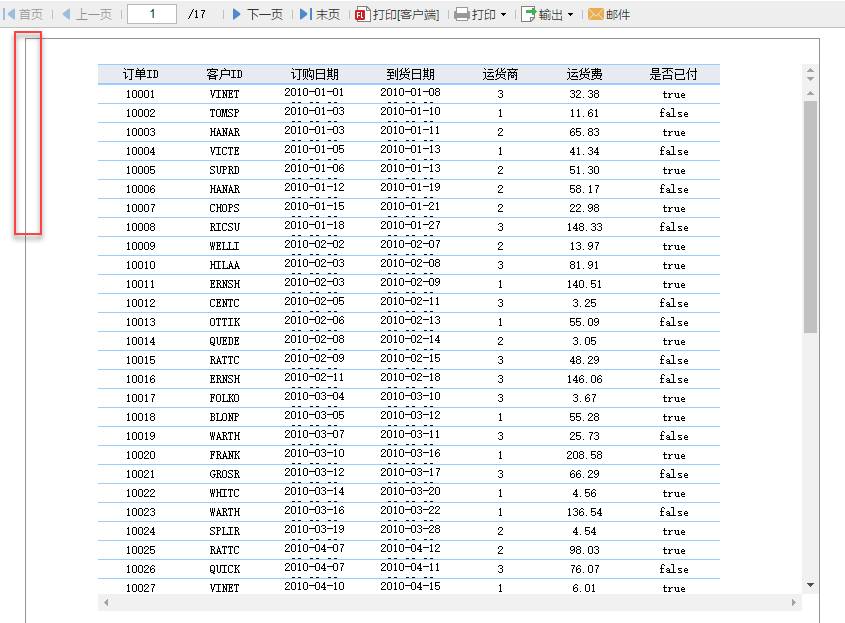Select customer cell FOLKO
Screen dimensions: 845x623
point(224,398)
